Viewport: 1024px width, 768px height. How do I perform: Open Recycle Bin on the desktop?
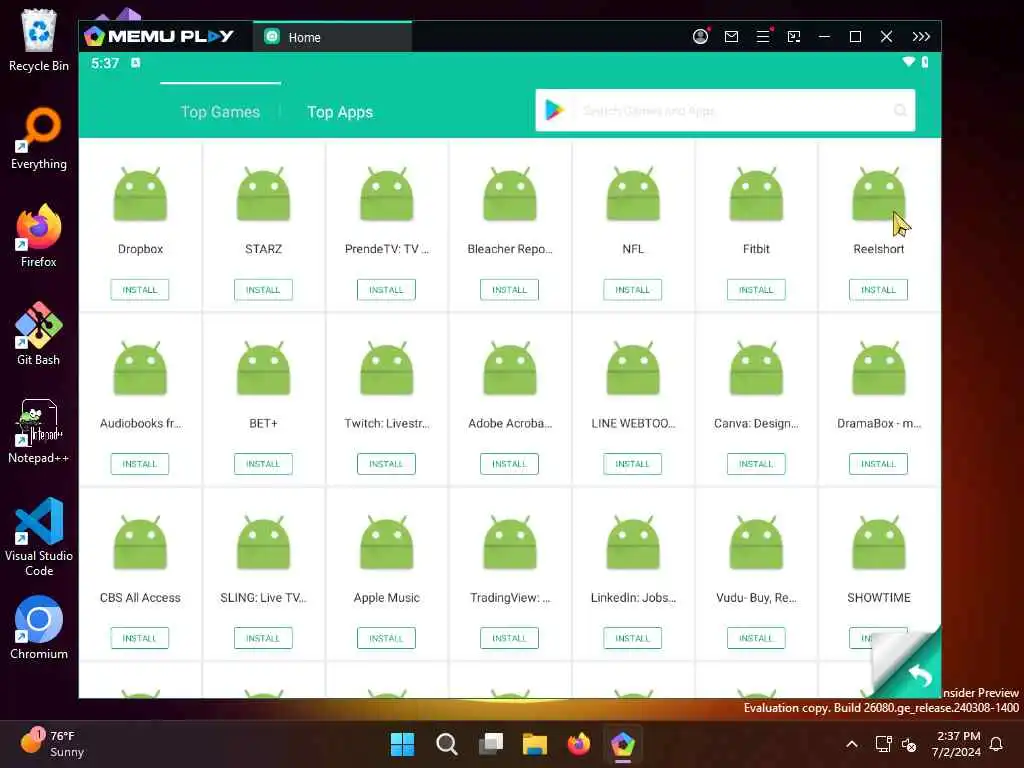point(39,40)
